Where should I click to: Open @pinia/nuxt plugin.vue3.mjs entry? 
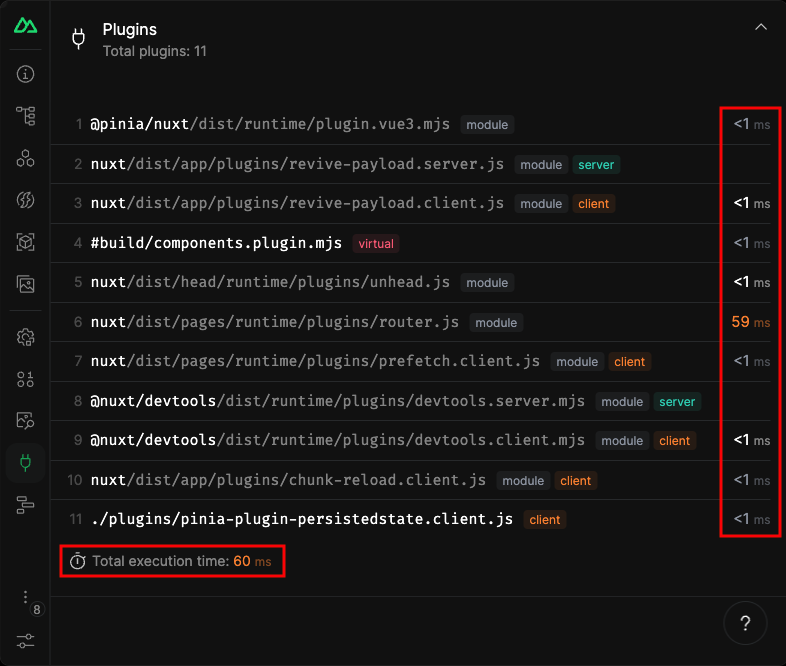270,124
